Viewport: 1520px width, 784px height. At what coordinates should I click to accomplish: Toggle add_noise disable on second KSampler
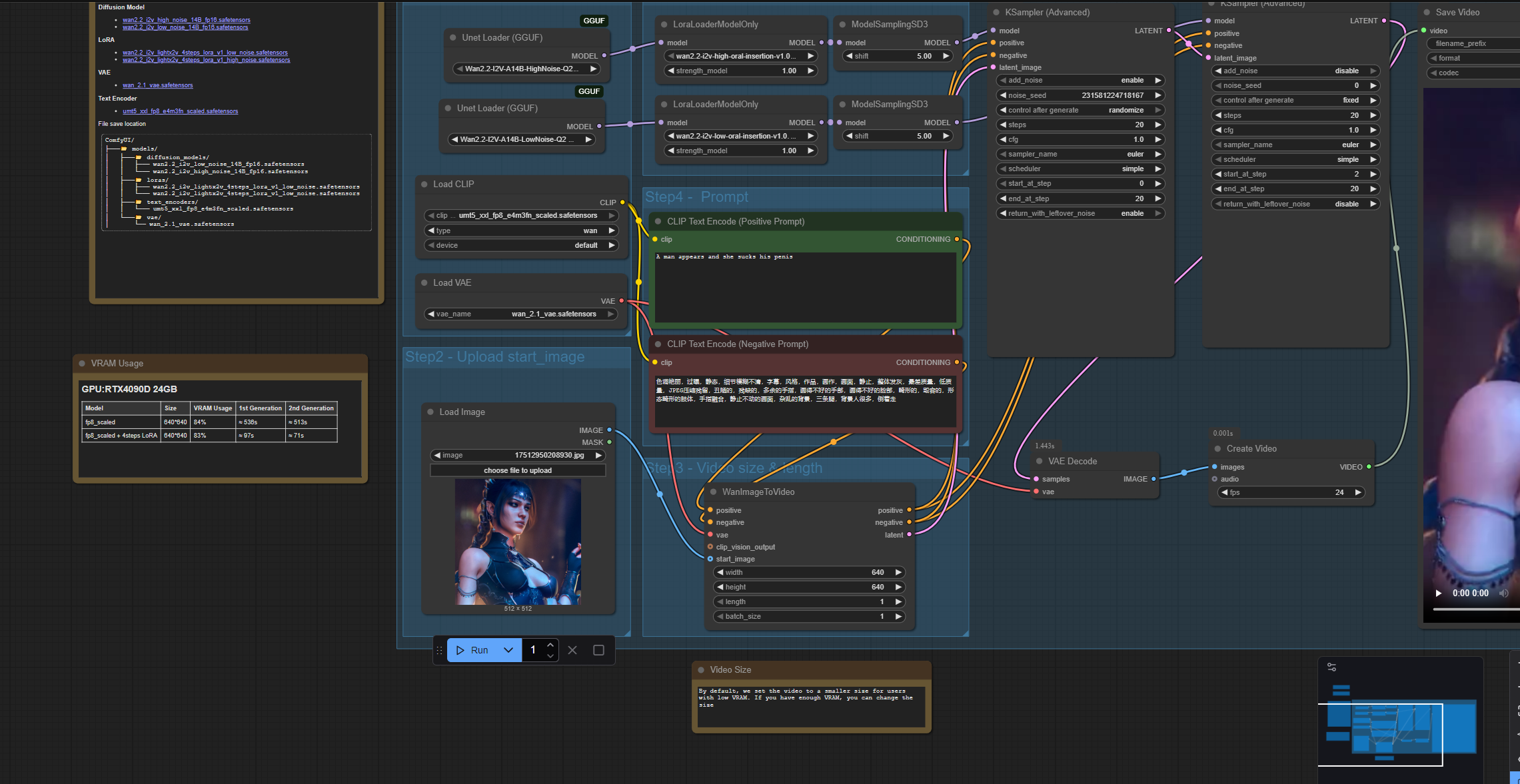click(x=1295, y=71)
